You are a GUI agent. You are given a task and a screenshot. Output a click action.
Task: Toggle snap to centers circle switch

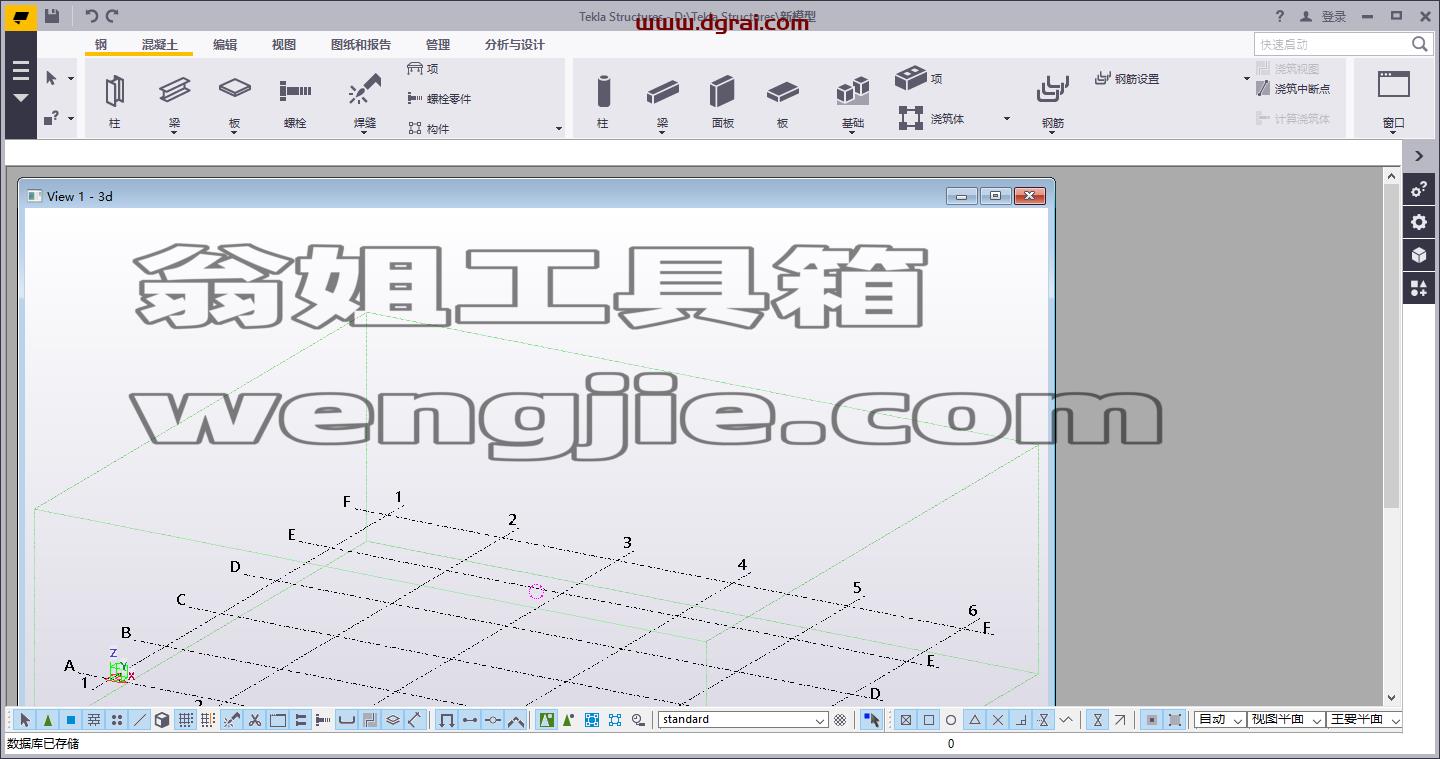[x=951, y=720]
